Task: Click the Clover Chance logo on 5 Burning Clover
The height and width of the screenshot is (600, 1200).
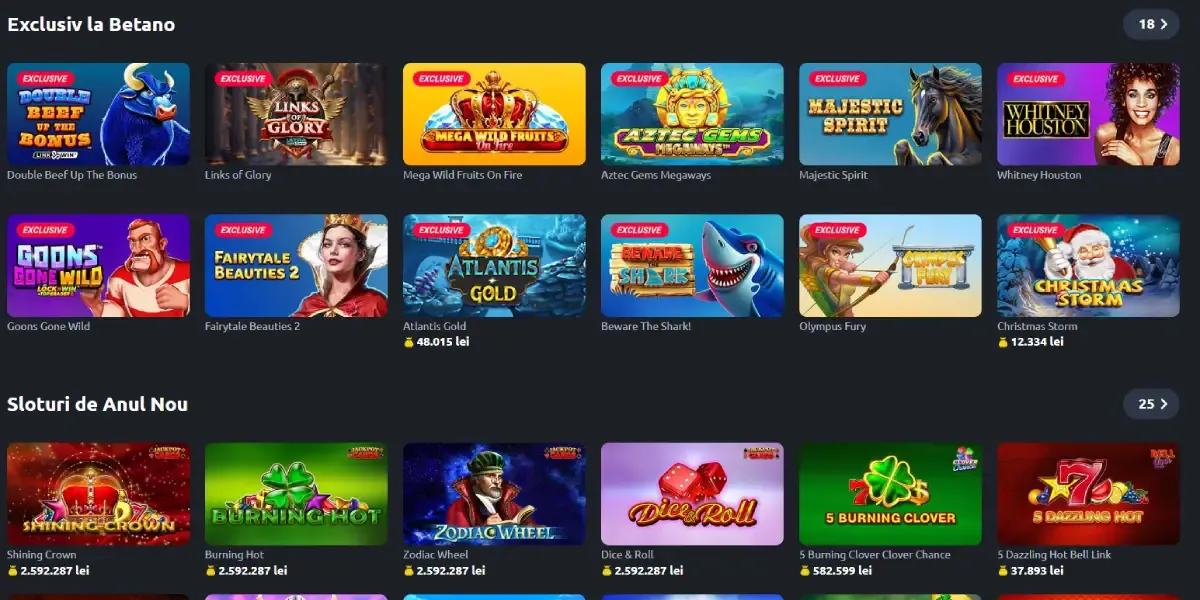Action: click(x=963, y=458)
